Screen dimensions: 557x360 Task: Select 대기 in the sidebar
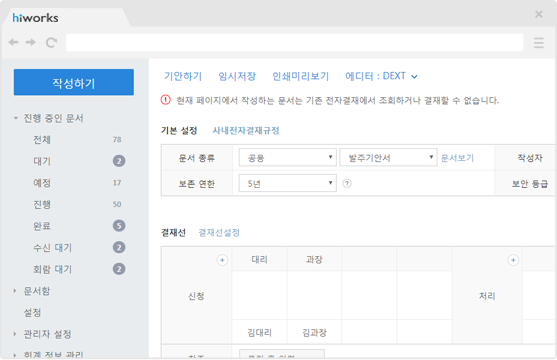(x=42, y=161)
